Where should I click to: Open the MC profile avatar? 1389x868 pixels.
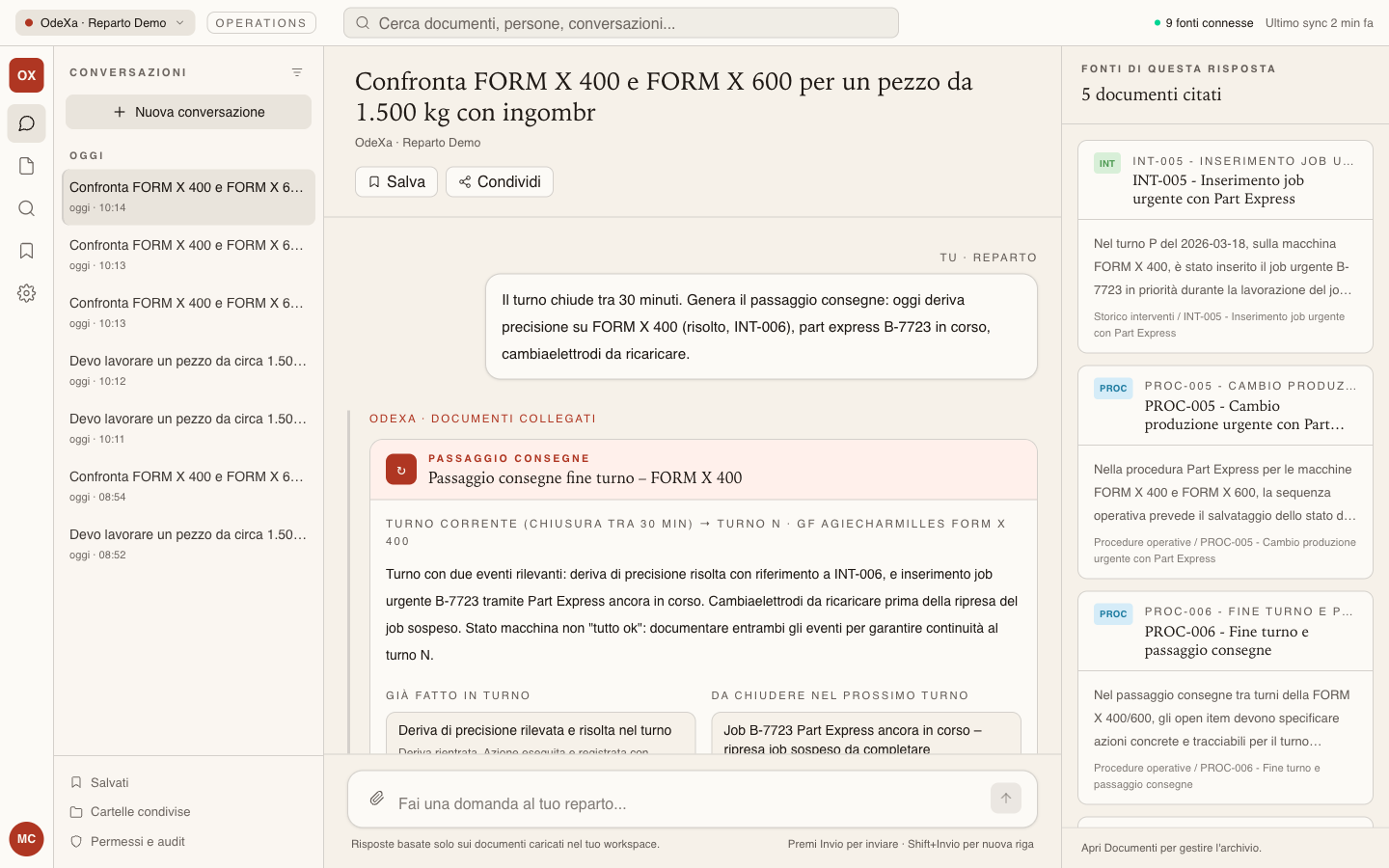[26, 839]
